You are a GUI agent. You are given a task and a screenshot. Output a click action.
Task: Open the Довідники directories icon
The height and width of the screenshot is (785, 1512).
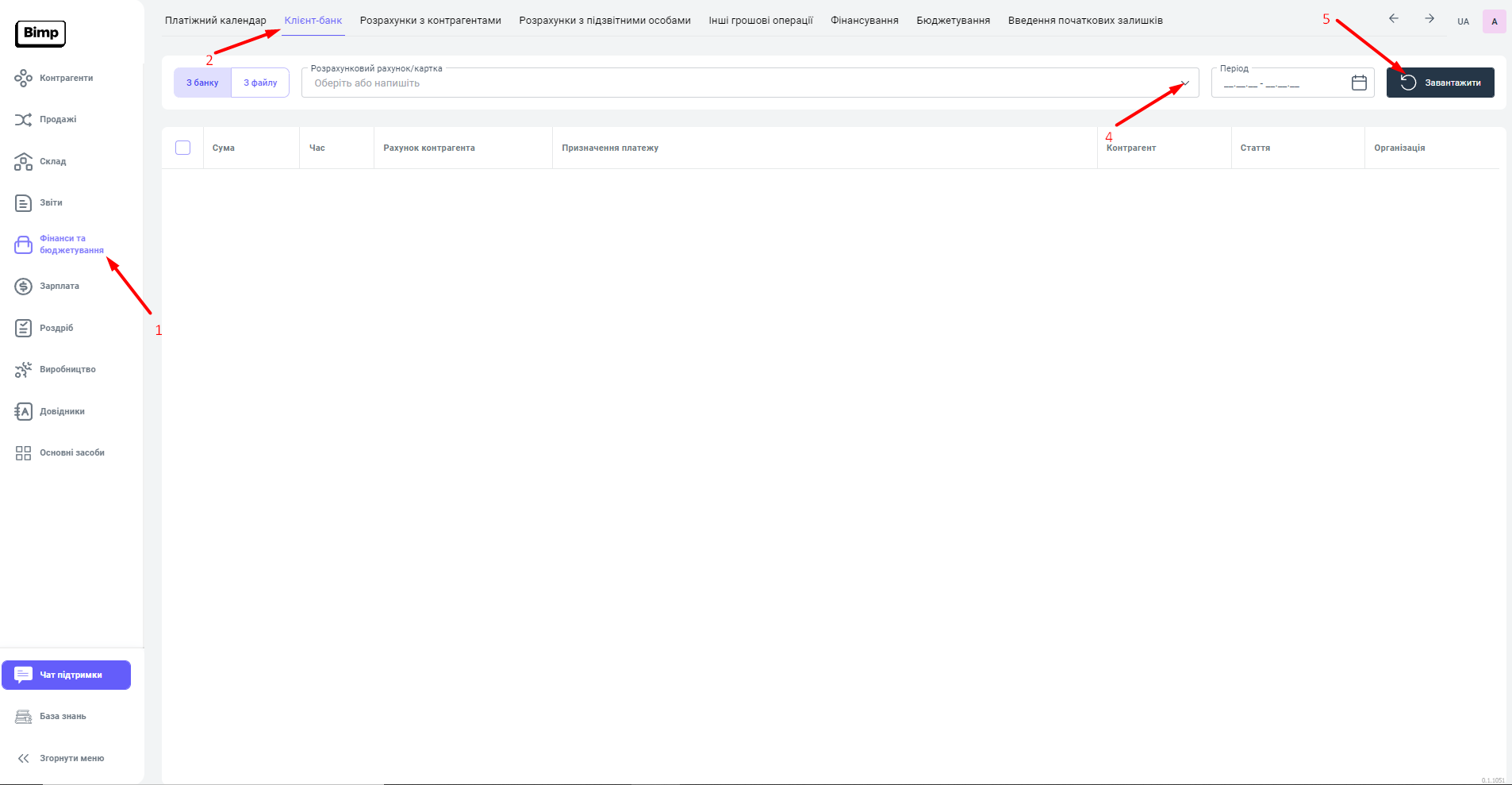click(24, 411)
